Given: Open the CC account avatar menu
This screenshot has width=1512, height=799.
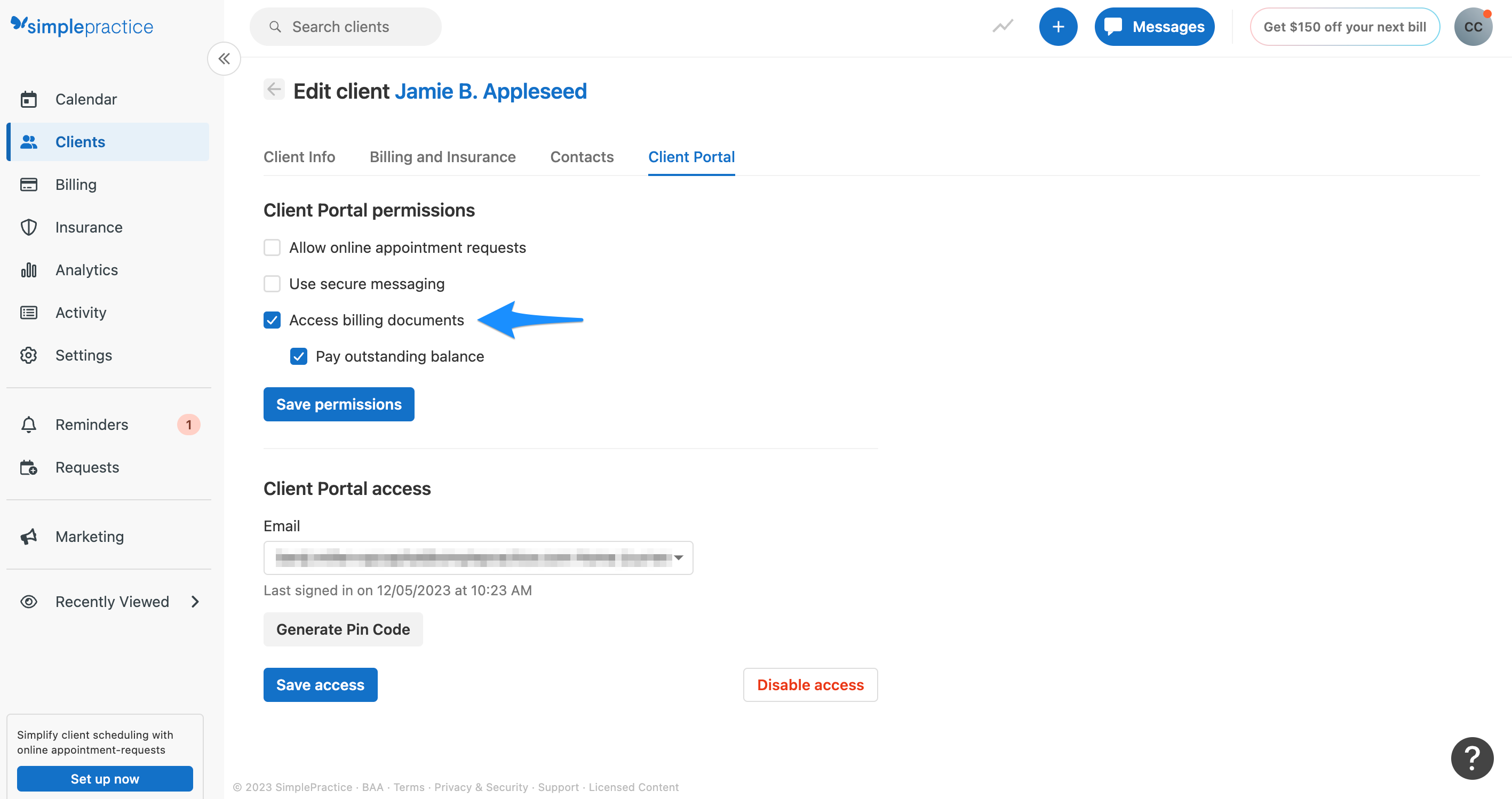Looking at the screenshot, I should [x=1473, y=27].
